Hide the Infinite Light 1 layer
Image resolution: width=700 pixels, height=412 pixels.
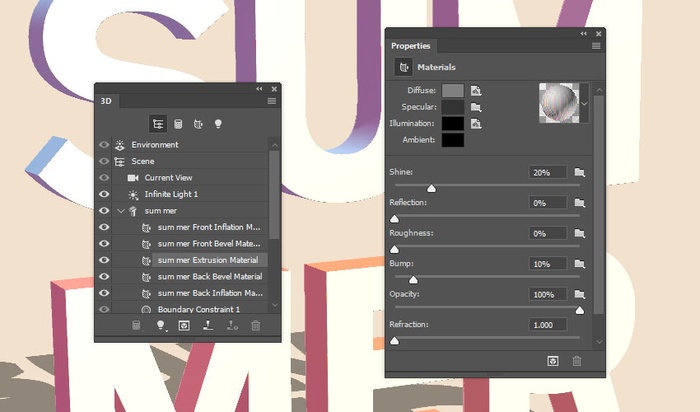tap(104, 193)
